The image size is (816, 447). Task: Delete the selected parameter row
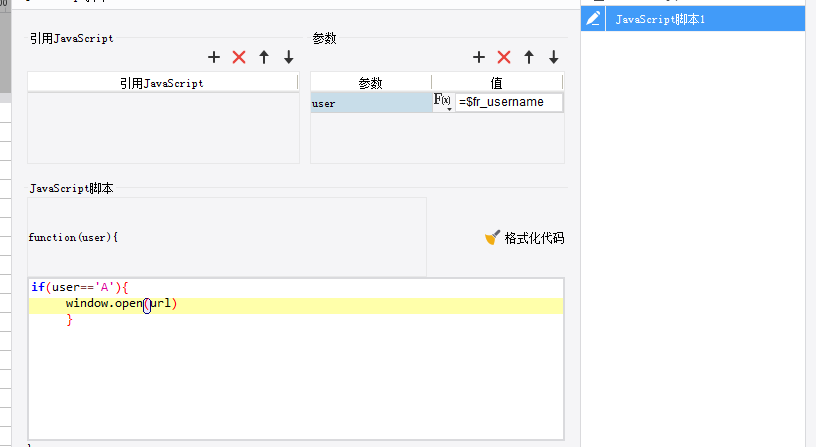pyautogui.click(x=504, y=57)
